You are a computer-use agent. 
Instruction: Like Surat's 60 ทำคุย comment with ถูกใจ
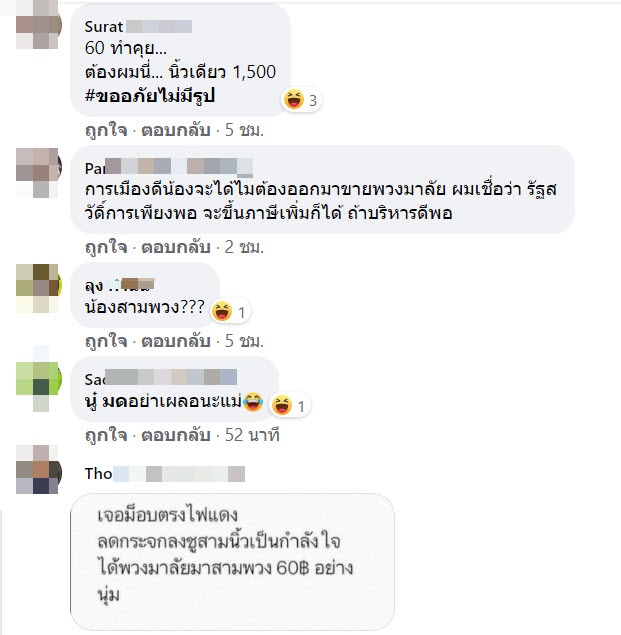pyautogui.click(x=106, y=130)
